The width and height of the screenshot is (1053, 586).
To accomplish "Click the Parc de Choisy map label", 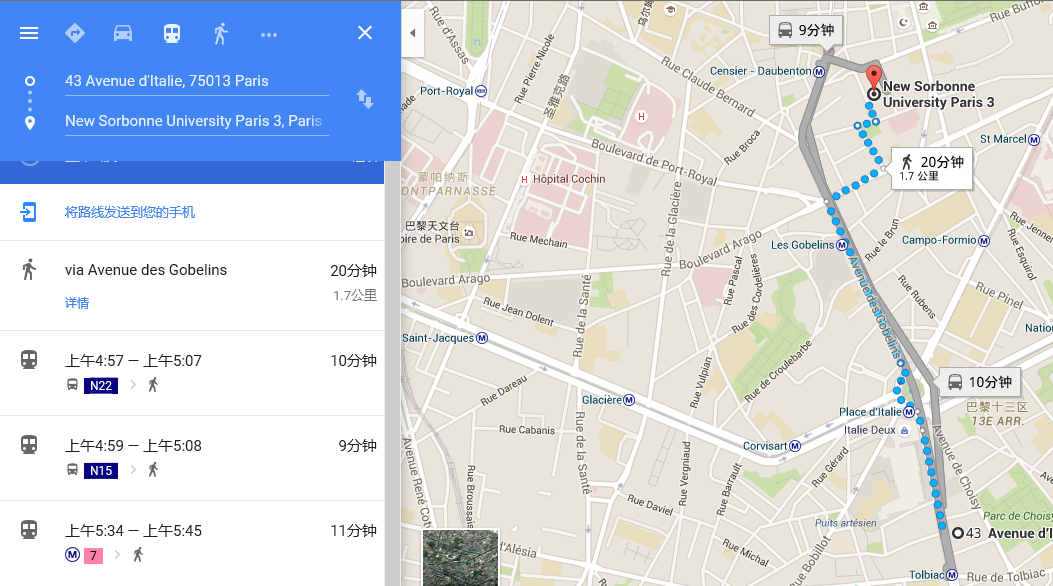I will tap(1018, 516).
